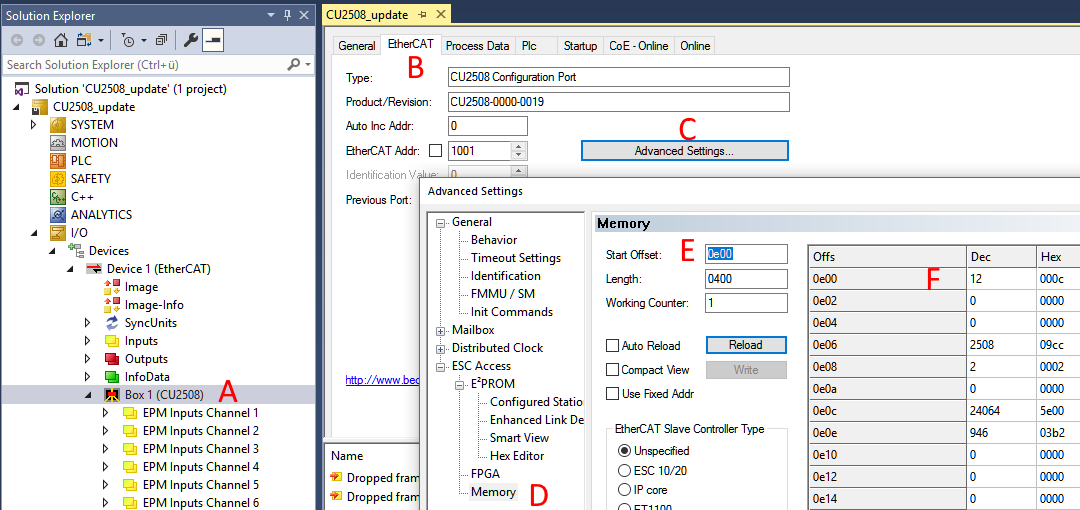Image resolution: width=1080 pixels, height=510 pixels.
Task: Select the C++ node icon
Action: point(58,196)
